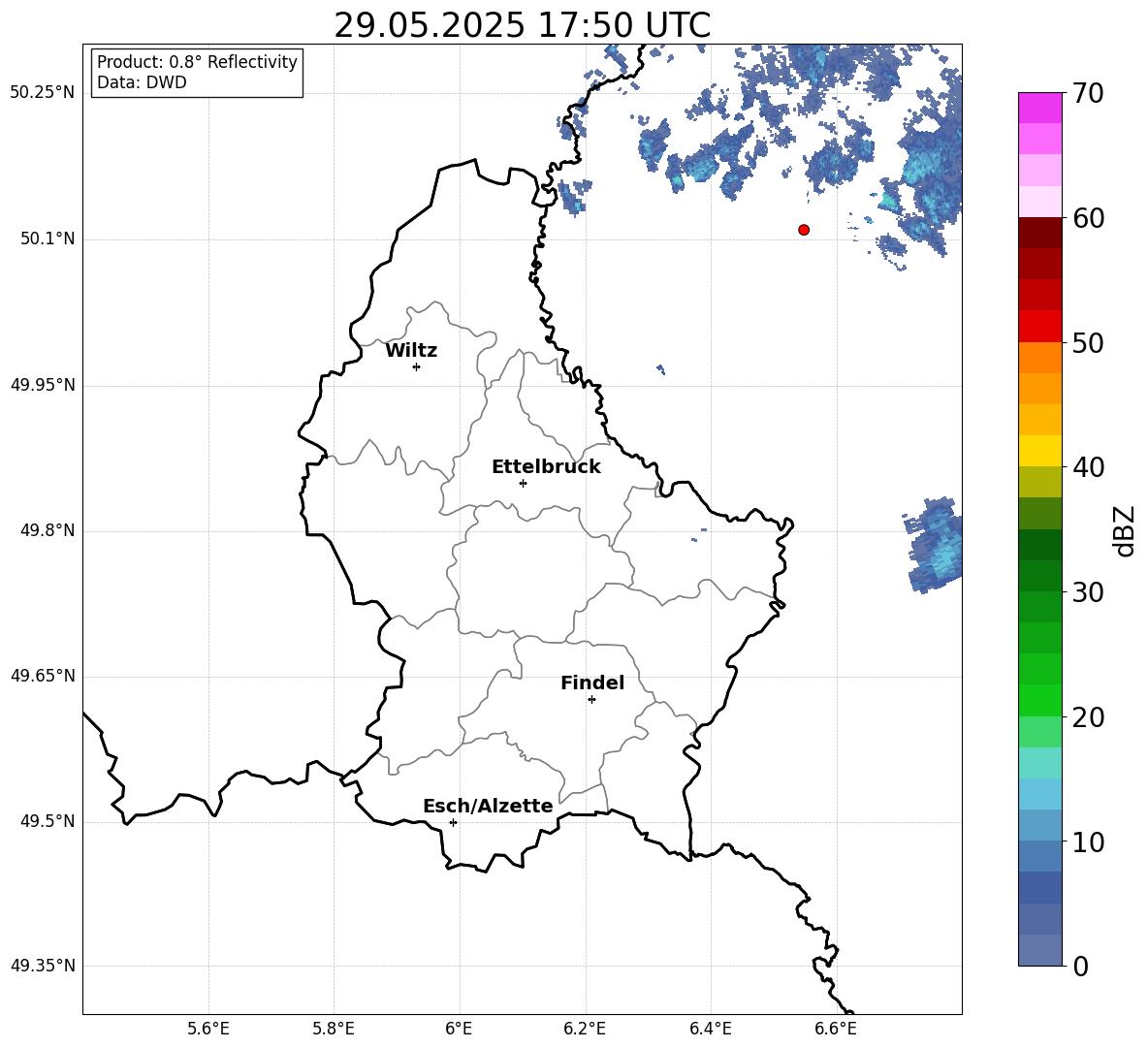
Task: Click the 20 tick label on colorbar
Action: (x=1088, y=717)
